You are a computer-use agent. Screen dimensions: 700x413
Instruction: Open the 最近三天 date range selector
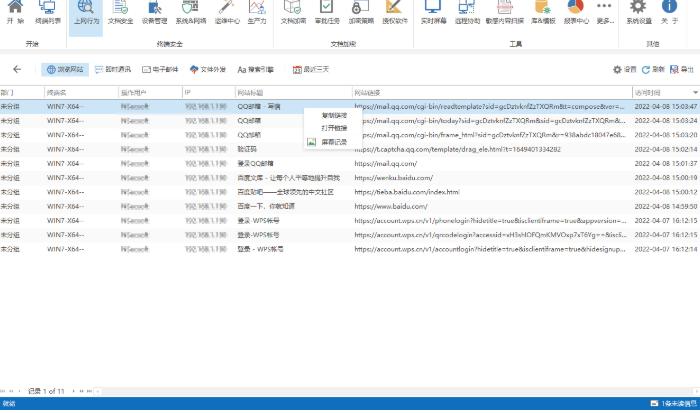tap(312, 70)
